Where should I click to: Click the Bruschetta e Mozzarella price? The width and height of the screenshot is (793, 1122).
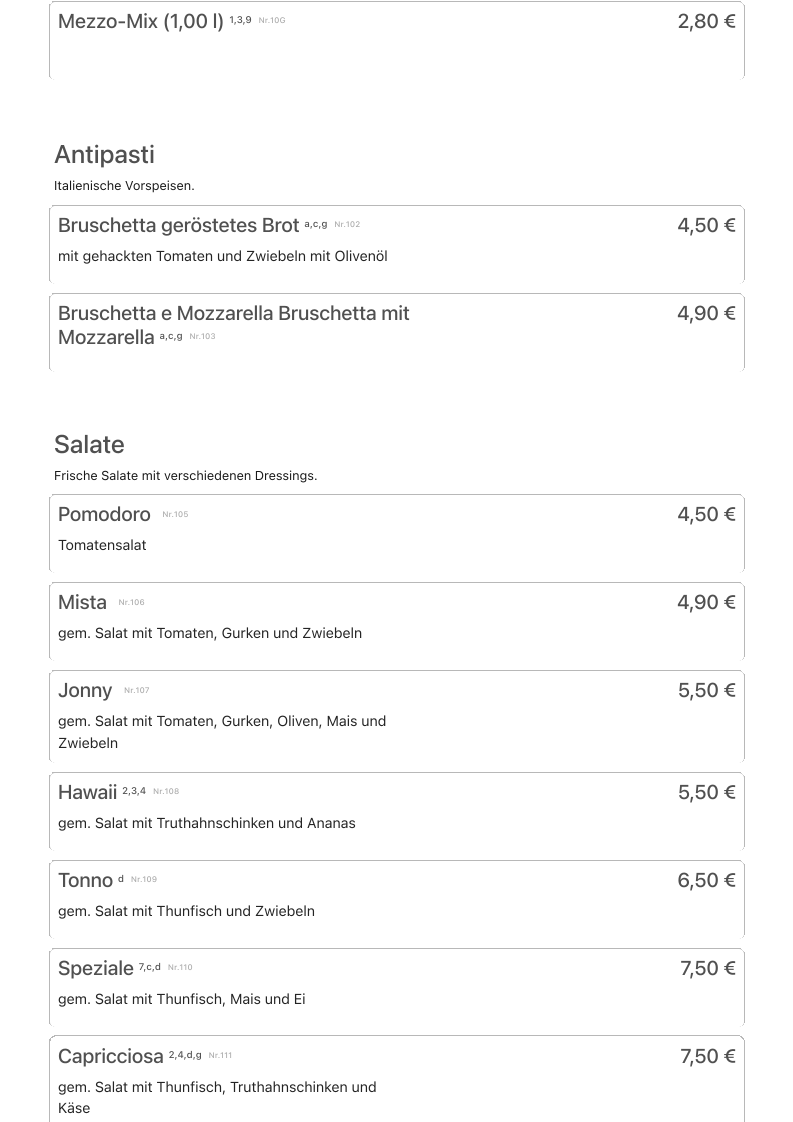(706, 314)
